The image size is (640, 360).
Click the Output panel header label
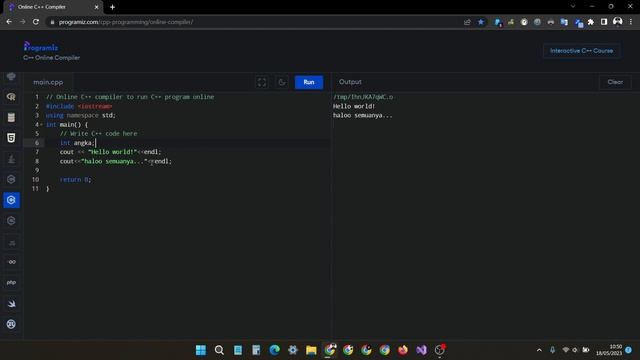click(350, 82)
